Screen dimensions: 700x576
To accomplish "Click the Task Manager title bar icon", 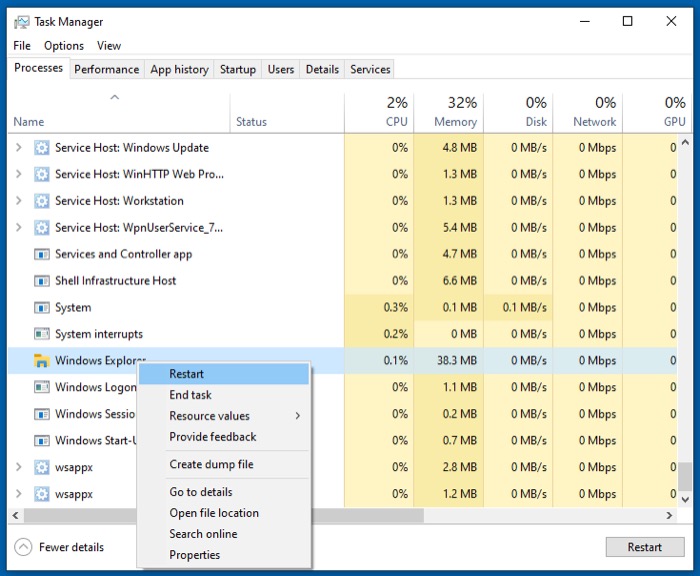I will click(x=21, y=22).
